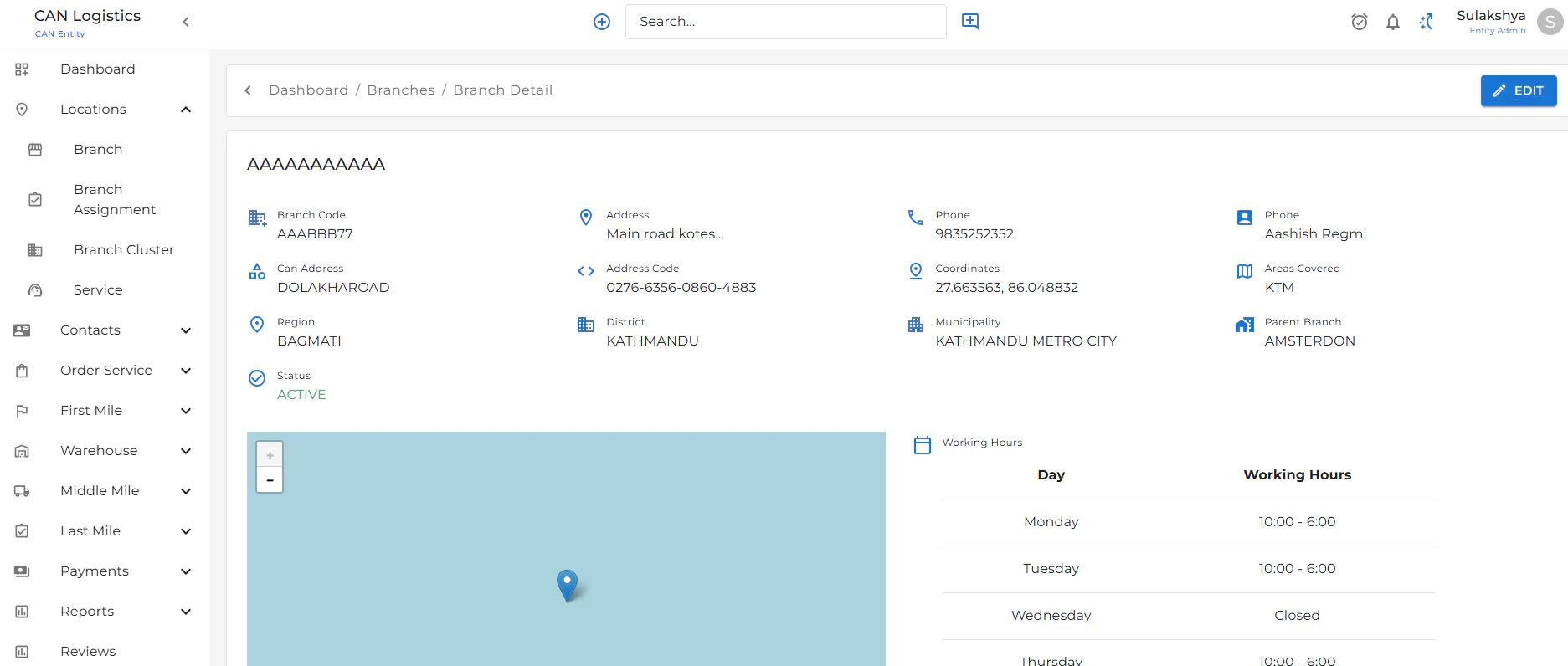
Task: Expand the Order Service menu chevron
Action: (x=186, y=371)
